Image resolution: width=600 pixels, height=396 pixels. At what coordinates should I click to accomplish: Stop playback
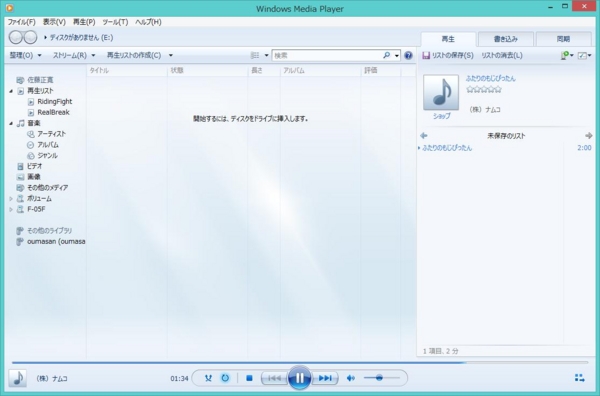tap(249, 378)
